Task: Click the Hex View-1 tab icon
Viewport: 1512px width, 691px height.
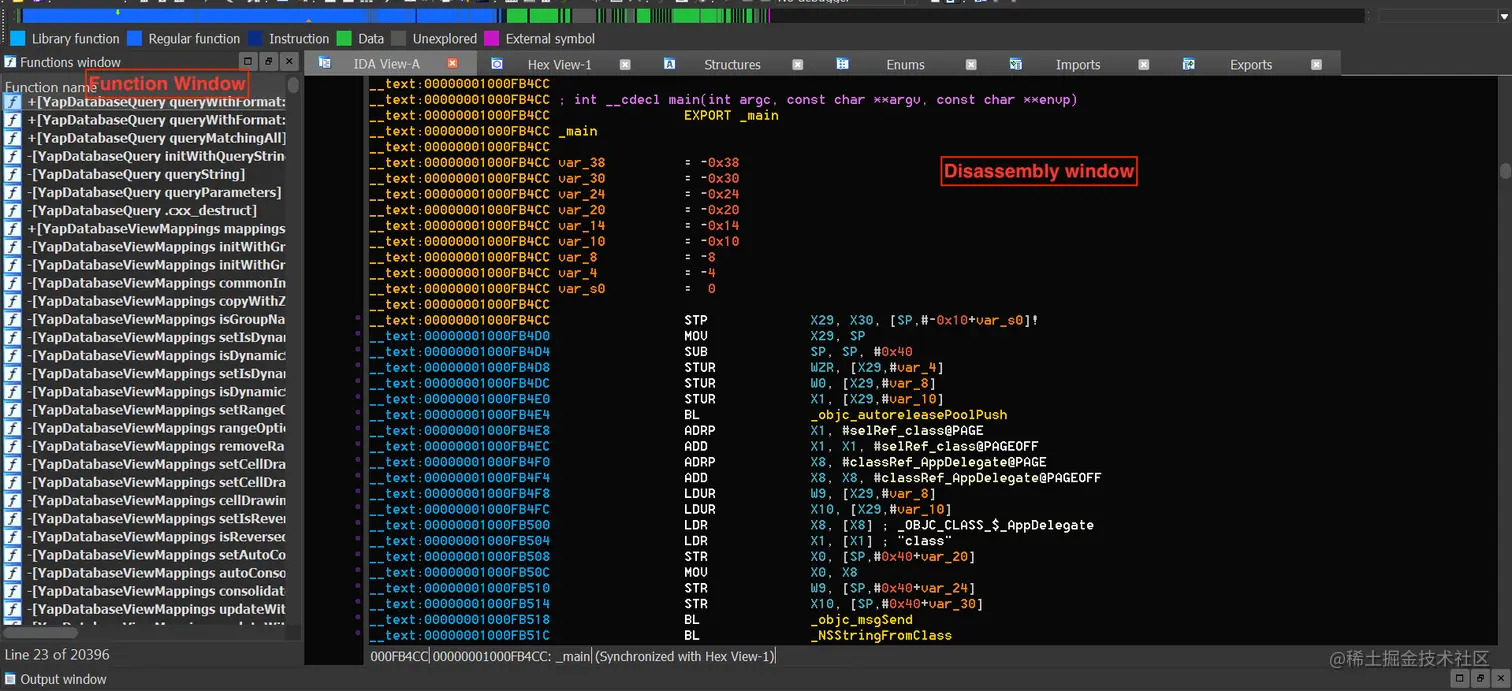Action: click(497, 63)
